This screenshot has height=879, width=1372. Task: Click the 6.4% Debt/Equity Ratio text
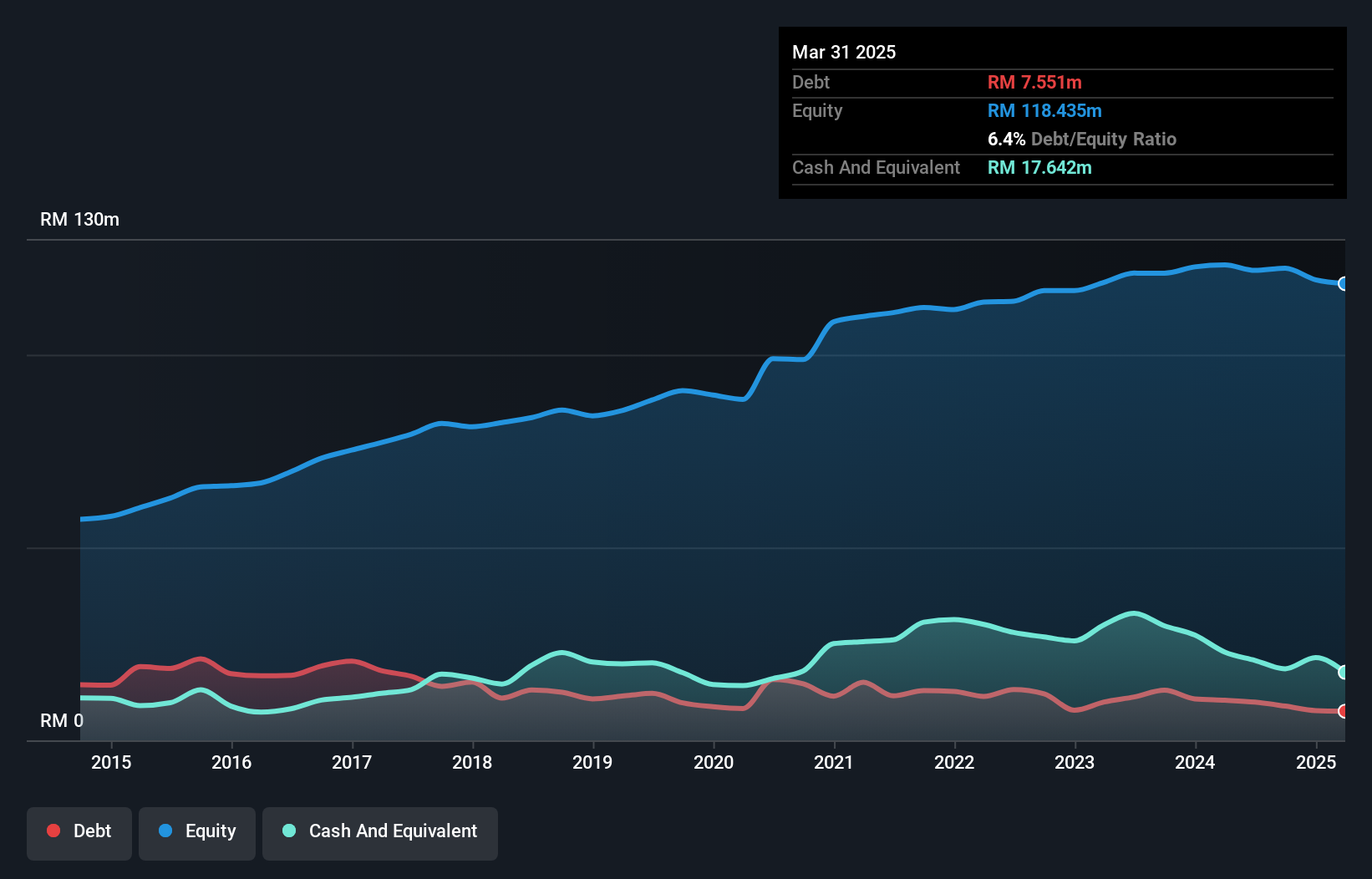1081,139
